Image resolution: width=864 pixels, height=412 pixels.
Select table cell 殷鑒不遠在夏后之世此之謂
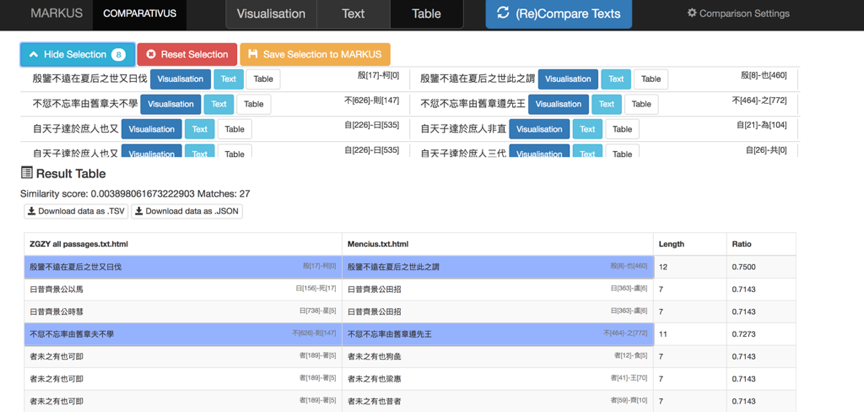pyautogui.click(x=498, y=267)
